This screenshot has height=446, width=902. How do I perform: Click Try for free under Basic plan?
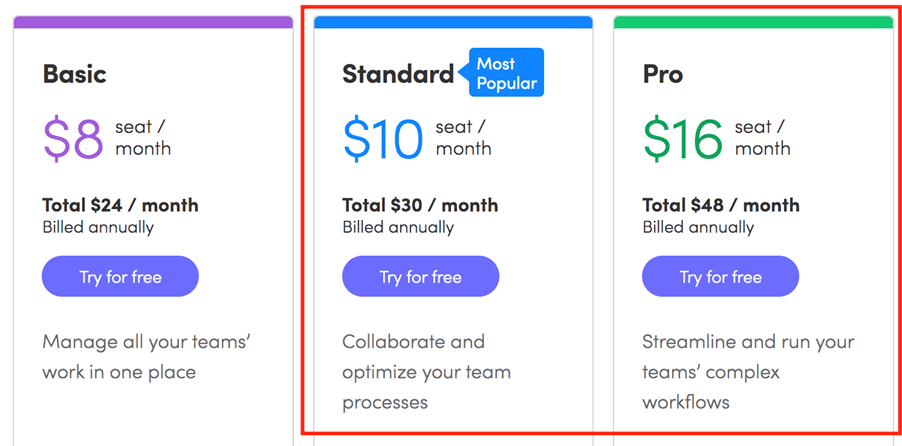point(120,277)
